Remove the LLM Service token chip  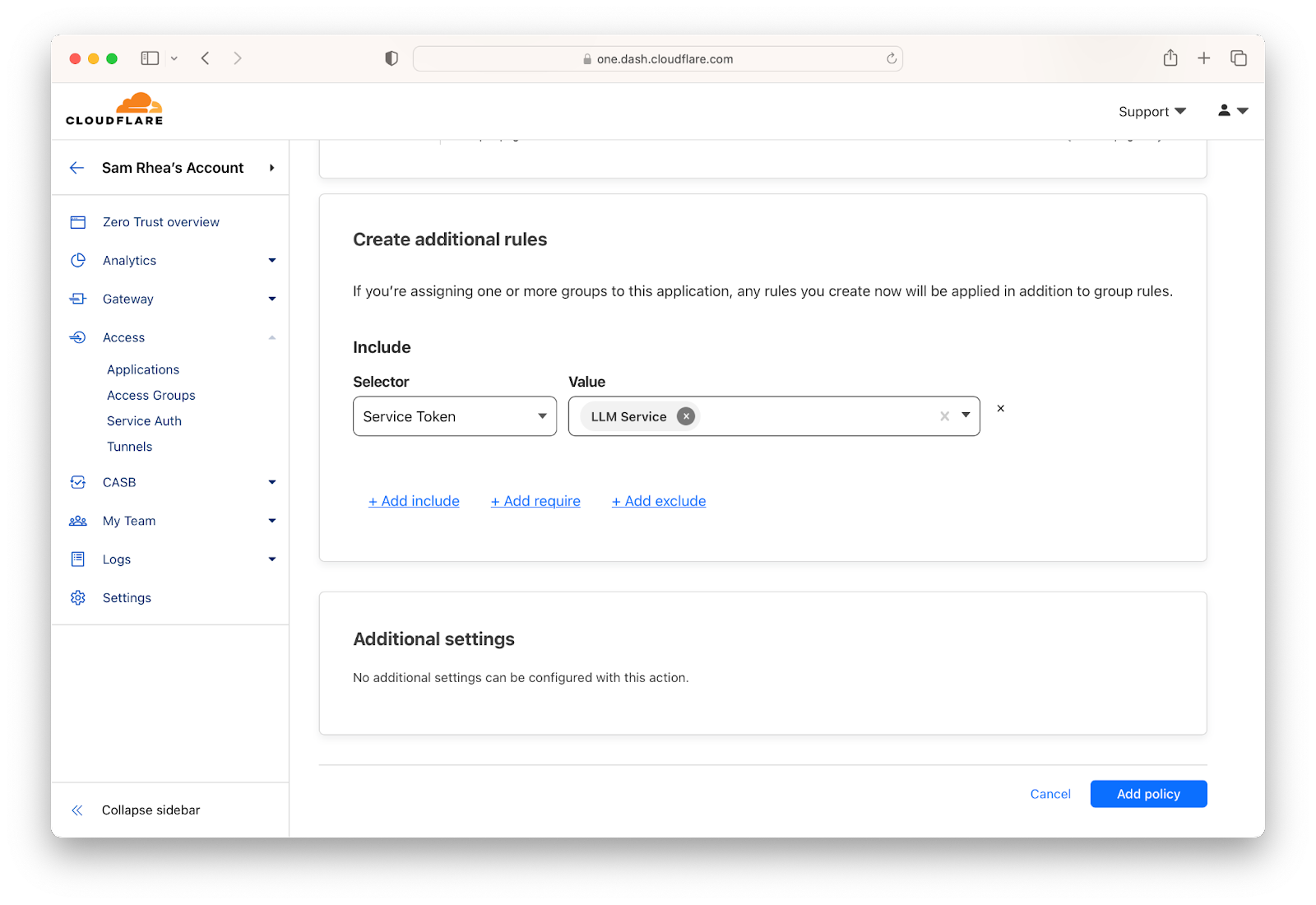click(x=685, y=415)
